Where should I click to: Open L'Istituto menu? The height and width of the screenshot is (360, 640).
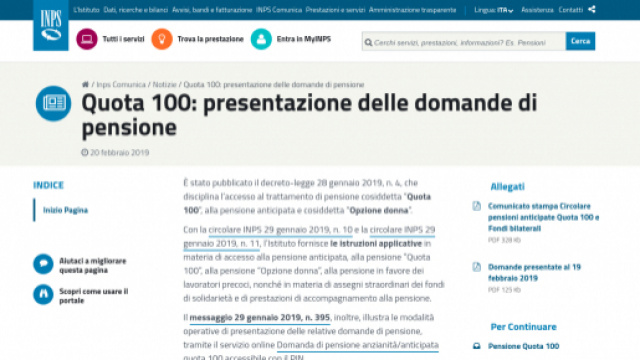87,10
